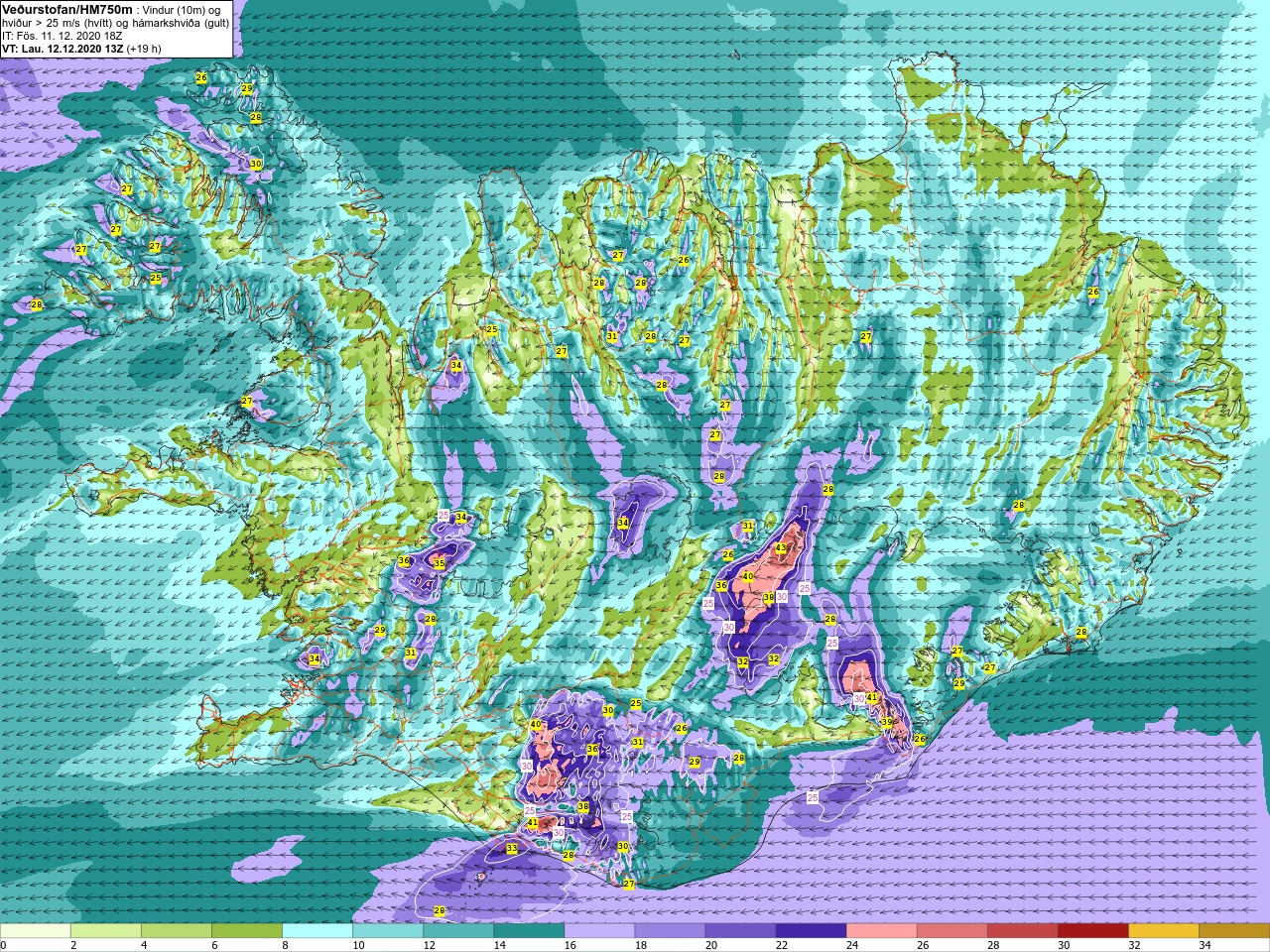Image resolution: width=1270 pixels, height=952 pixels.
Task: Choose the 22–24 dark indigo legend swatch
Action: coord(811,931)
